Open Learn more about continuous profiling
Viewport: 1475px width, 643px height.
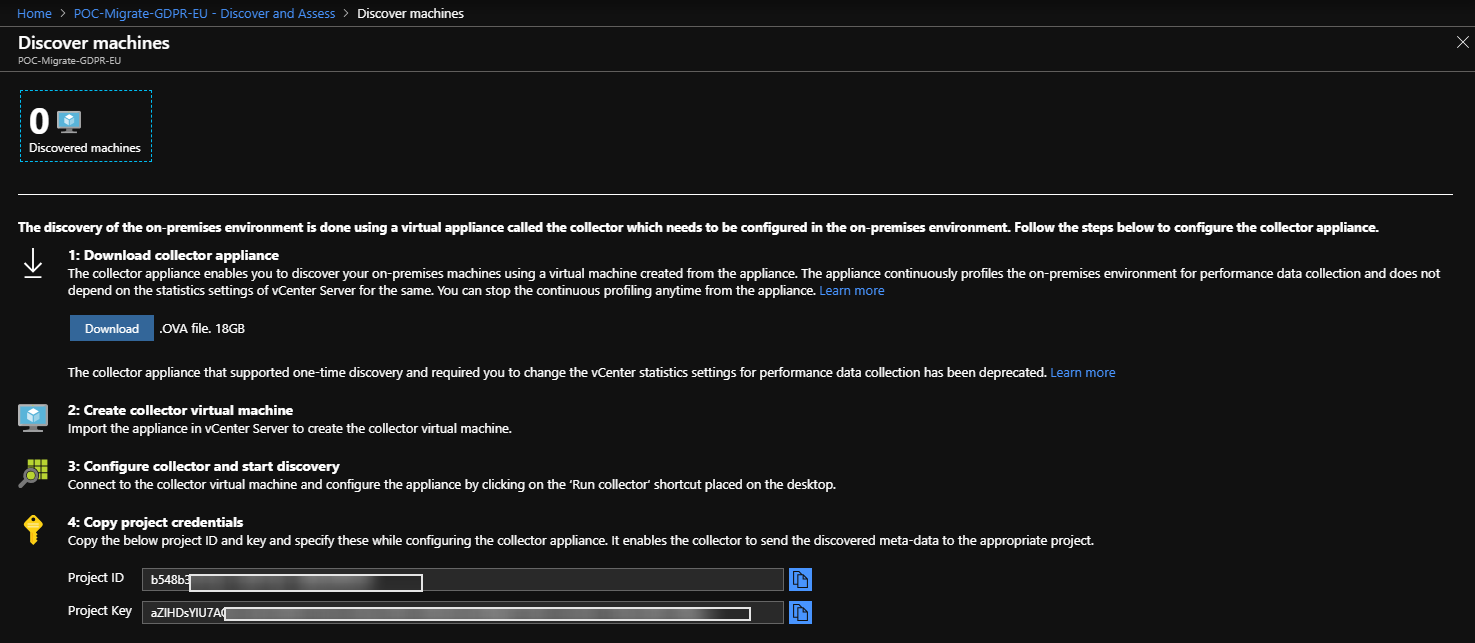[x=851, y=290]
